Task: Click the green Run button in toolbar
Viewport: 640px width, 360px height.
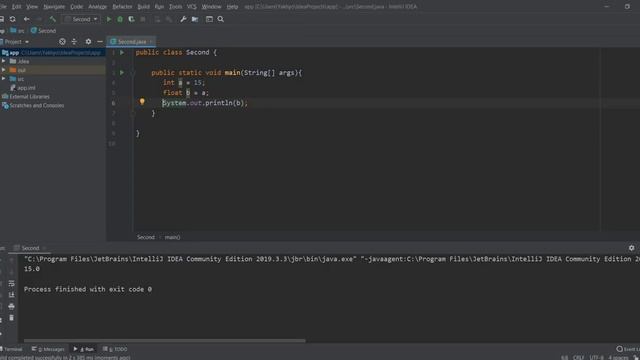Action: coord(109,19)
